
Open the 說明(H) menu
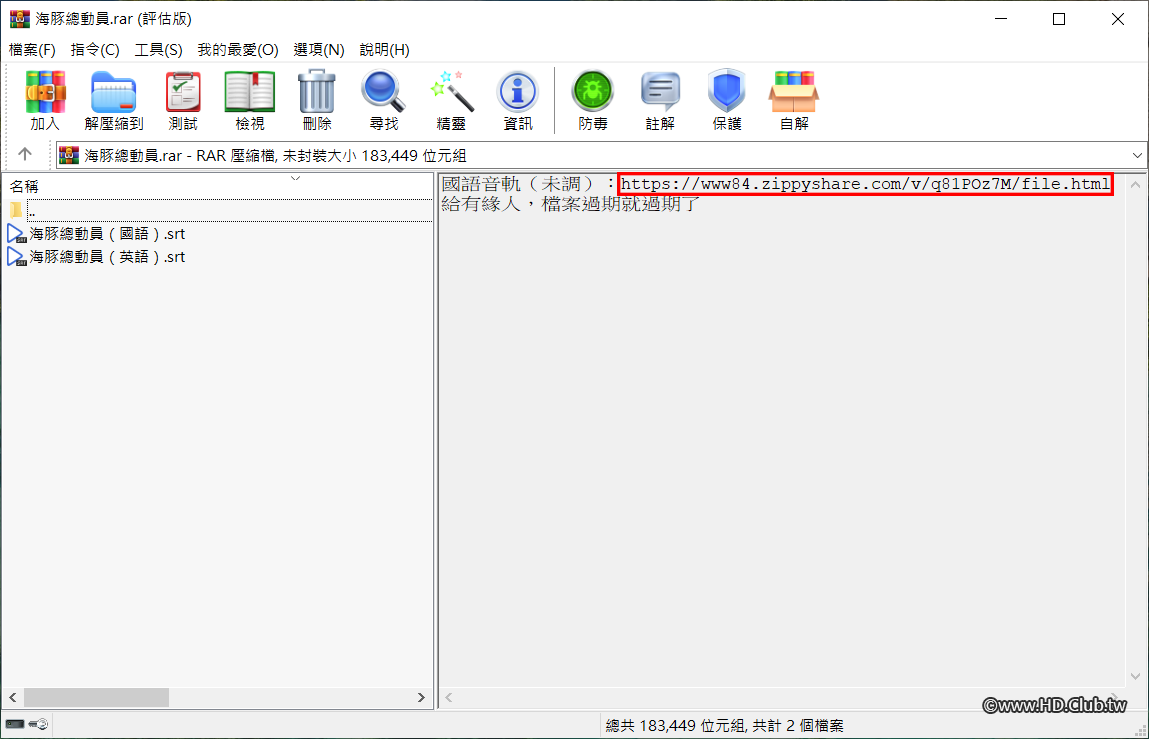[385, 50]
